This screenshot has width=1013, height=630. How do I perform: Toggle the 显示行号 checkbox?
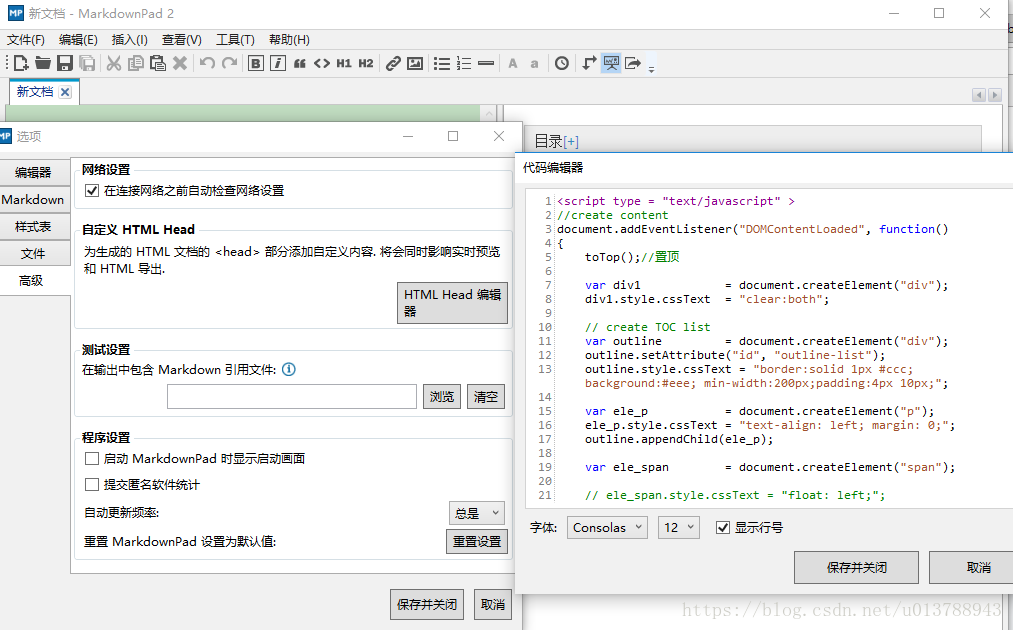click(723, 528)
